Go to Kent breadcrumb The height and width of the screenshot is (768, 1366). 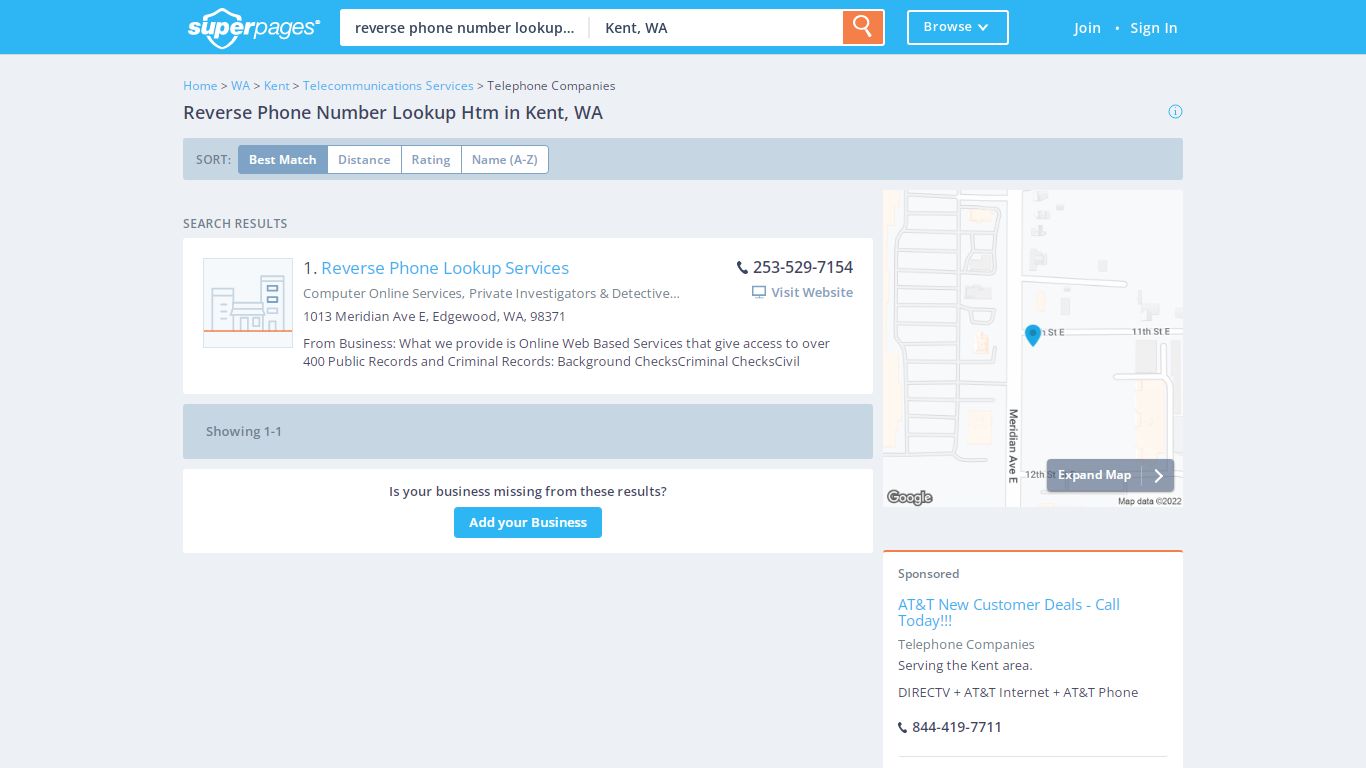pos(277,85)
